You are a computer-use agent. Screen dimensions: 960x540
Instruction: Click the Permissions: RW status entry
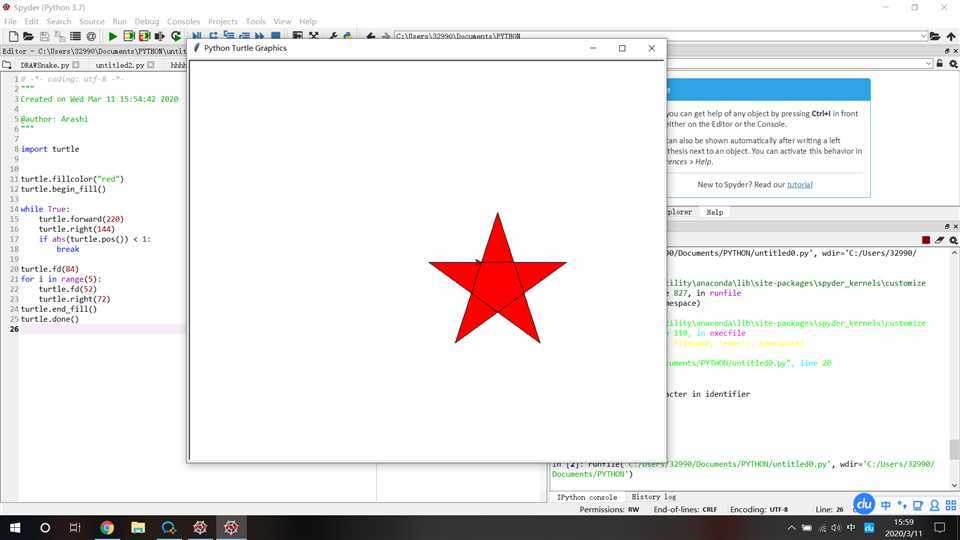[609, 509]
